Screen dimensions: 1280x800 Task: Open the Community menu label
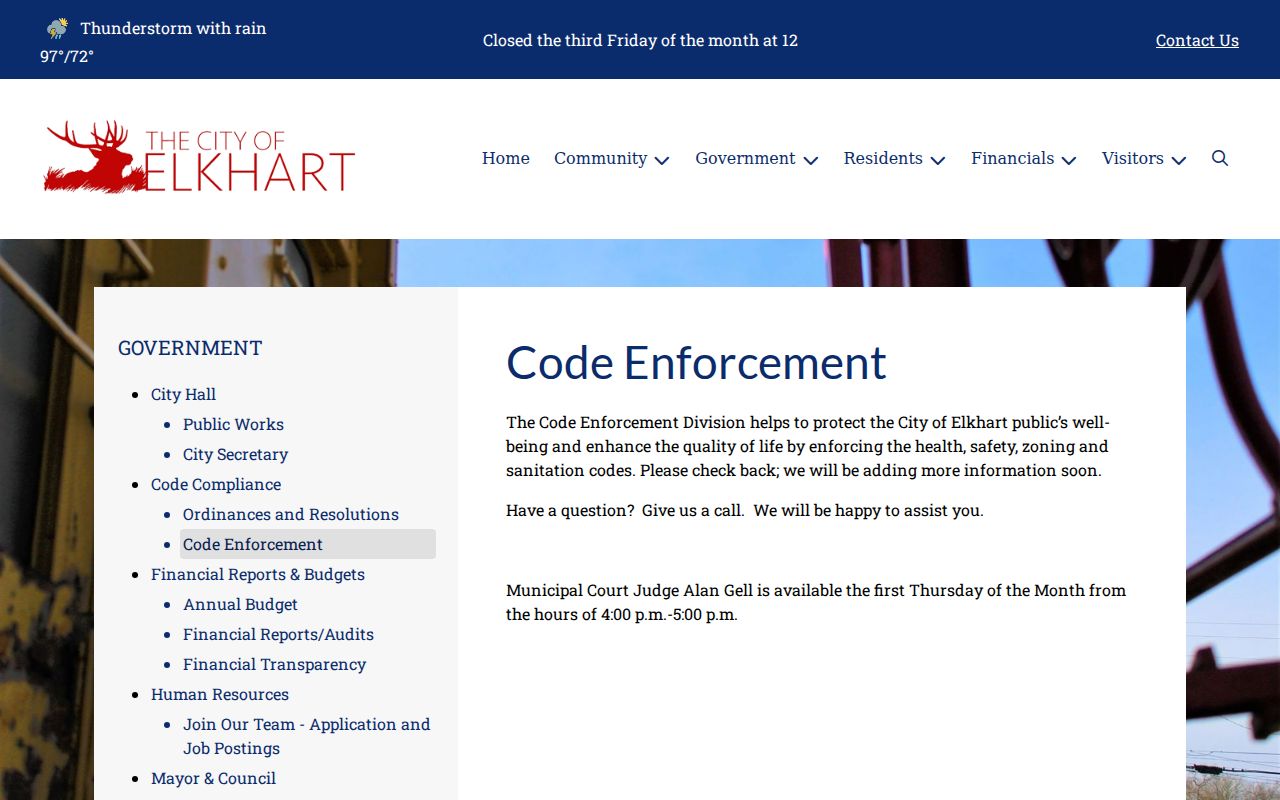tap(601, 158)
